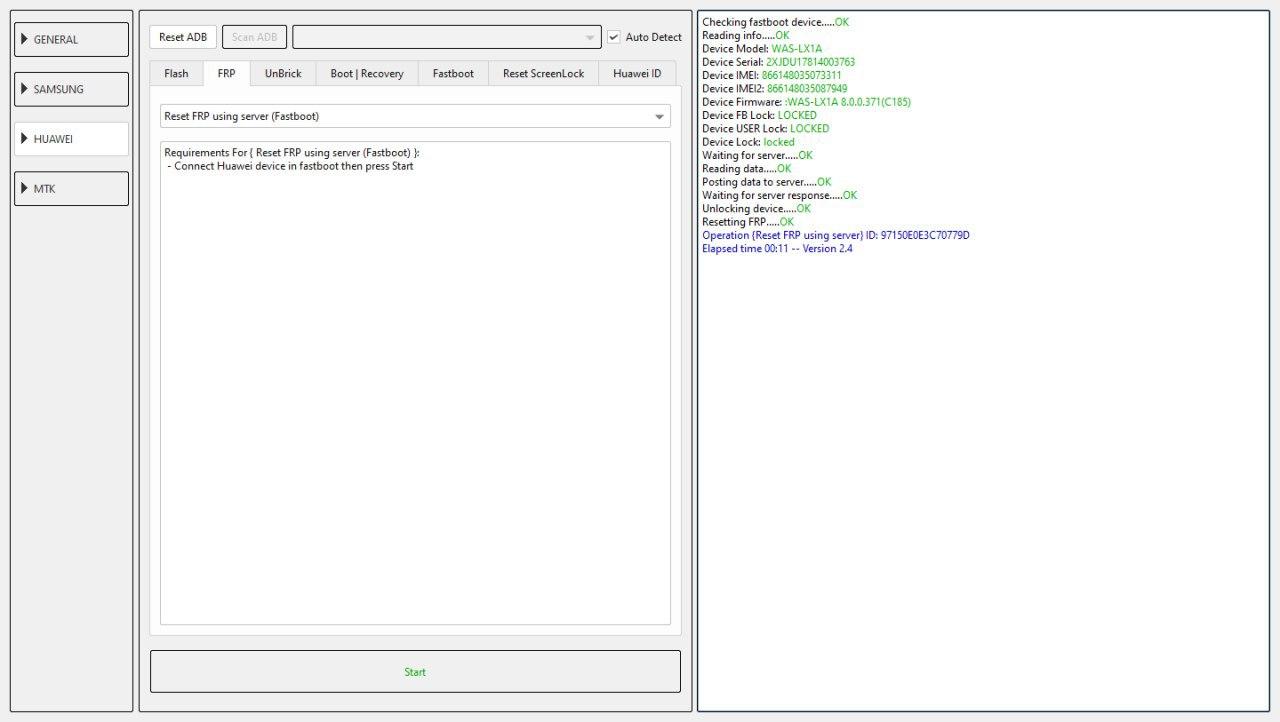
Task: Expand the SAMSUNG sidebar section
Action: [71, 89]
